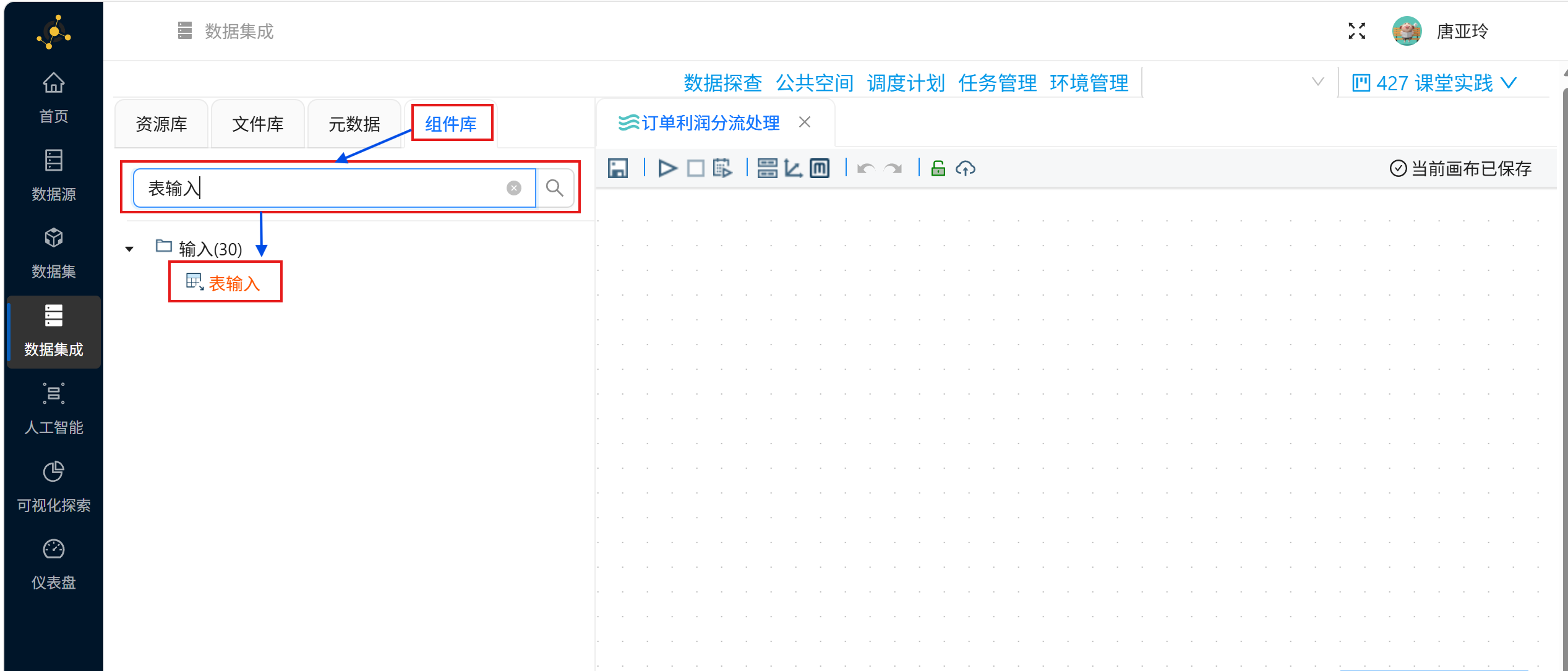The image size is (1568, 671).
Task: Click the M-shaped toolbar icon
Action: 820,168
